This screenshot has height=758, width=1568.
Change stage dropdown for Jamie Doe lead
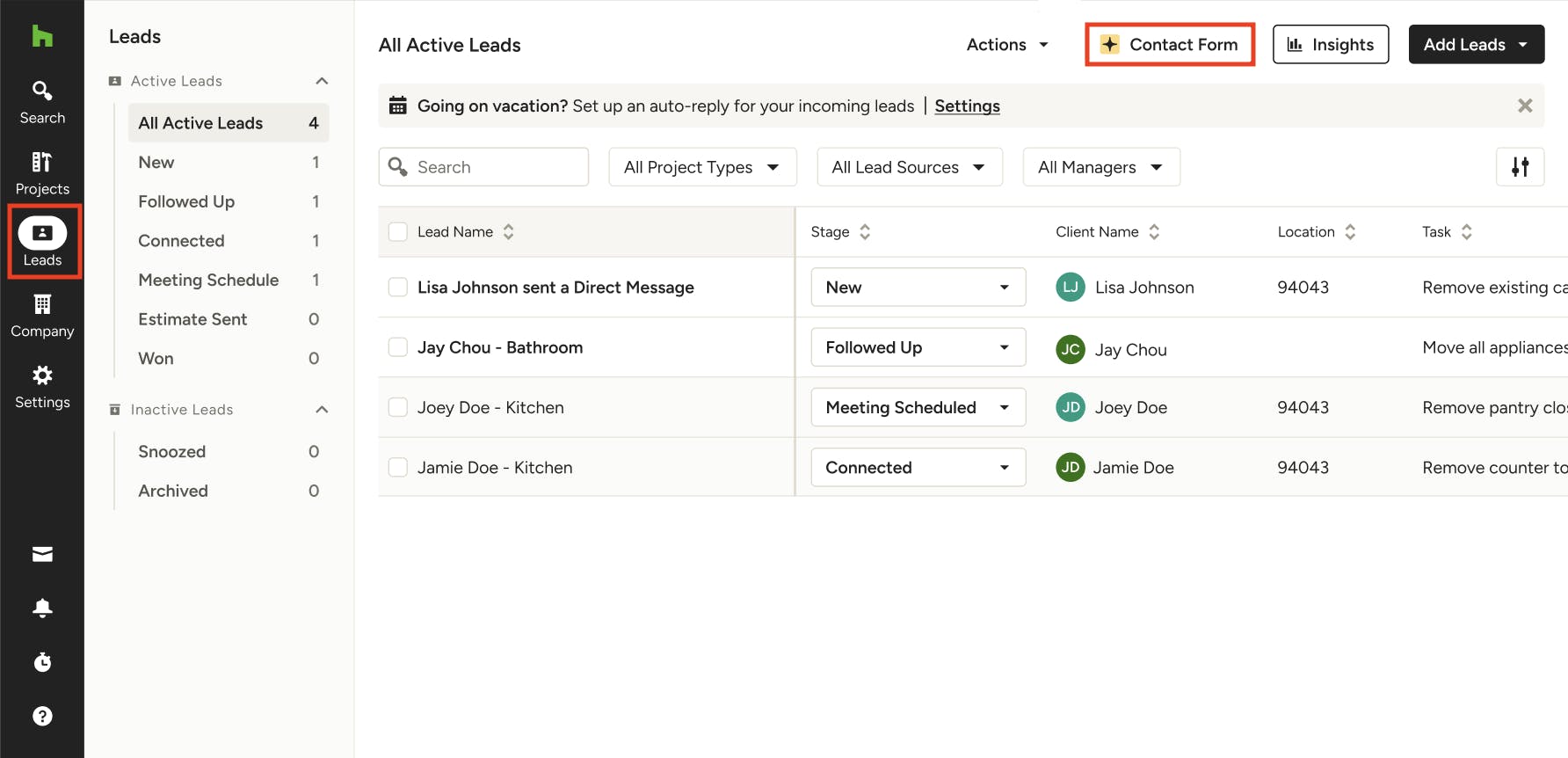coord(918,468)
